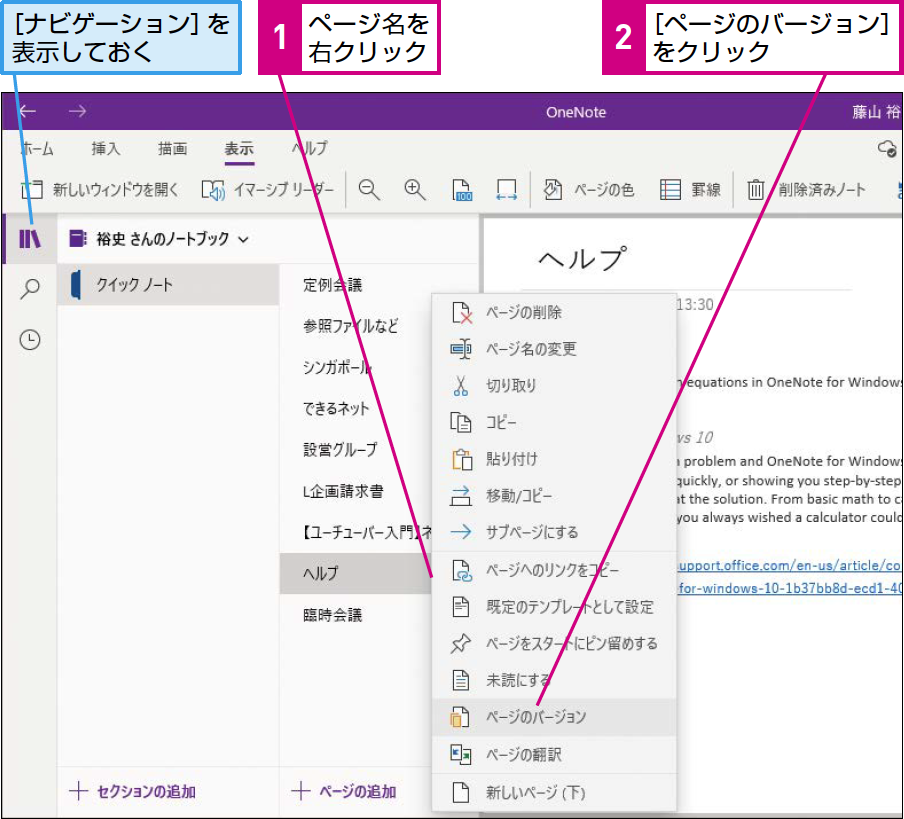Image resolution: width=904 pixels, height=819 pixels.
Task: Open 罫線 rule lines options
Action: click(690, 189)
